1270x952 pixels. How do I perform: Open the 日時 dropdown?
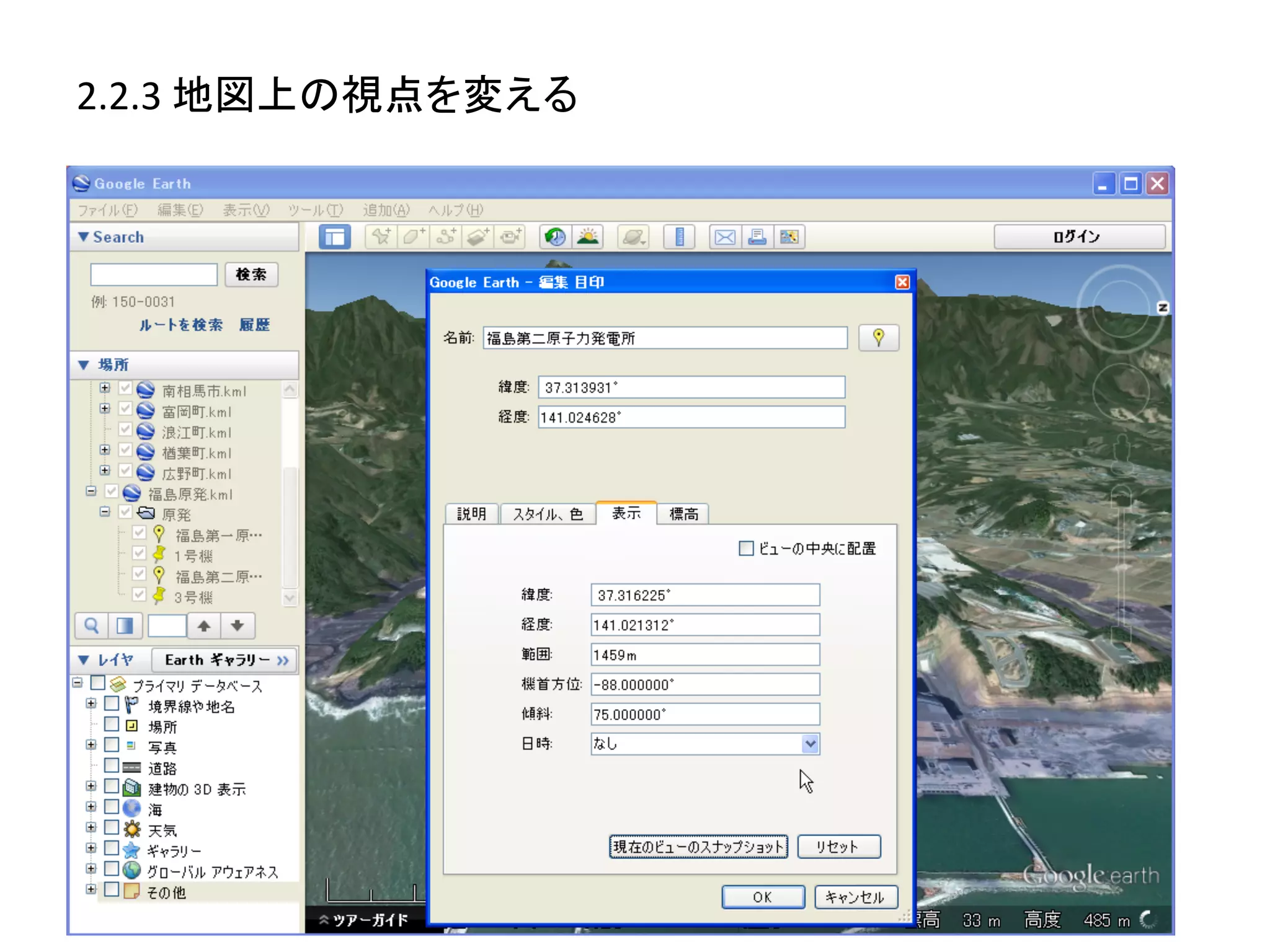click(x=705, y=744)
